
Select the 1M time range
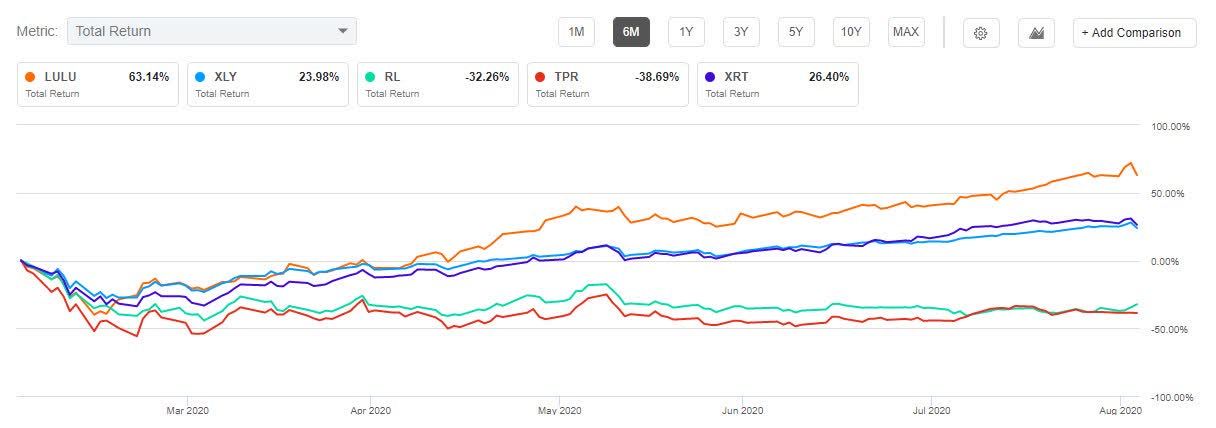coord(576,32)
